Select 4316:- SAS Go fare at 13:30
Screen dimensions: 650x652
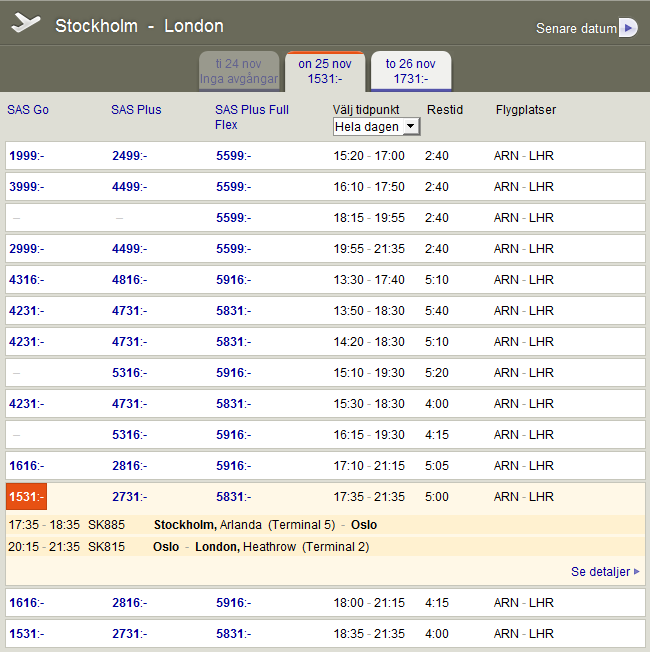click(26, 280)
